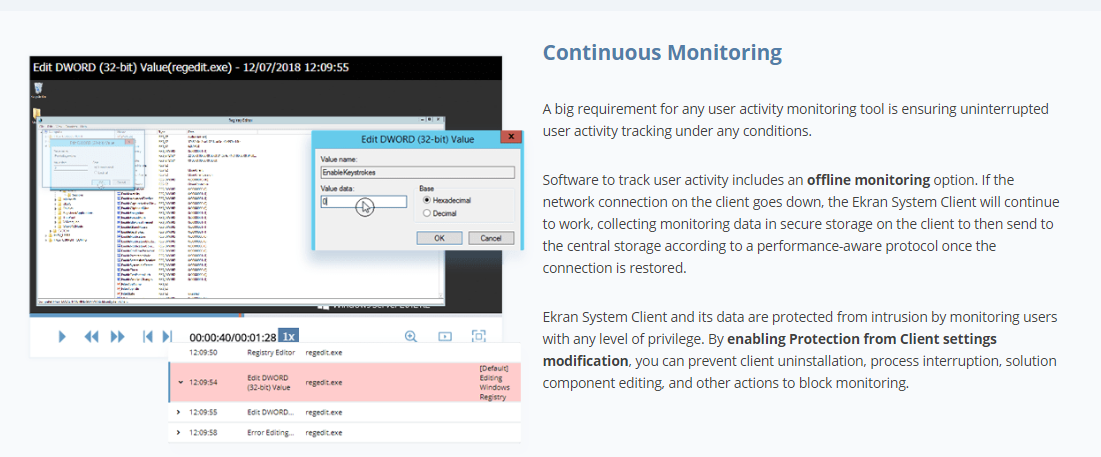Click the playback time 00:00:40/00:01:28
This screenshot has height=457, width=1101.
click(232, 337)
